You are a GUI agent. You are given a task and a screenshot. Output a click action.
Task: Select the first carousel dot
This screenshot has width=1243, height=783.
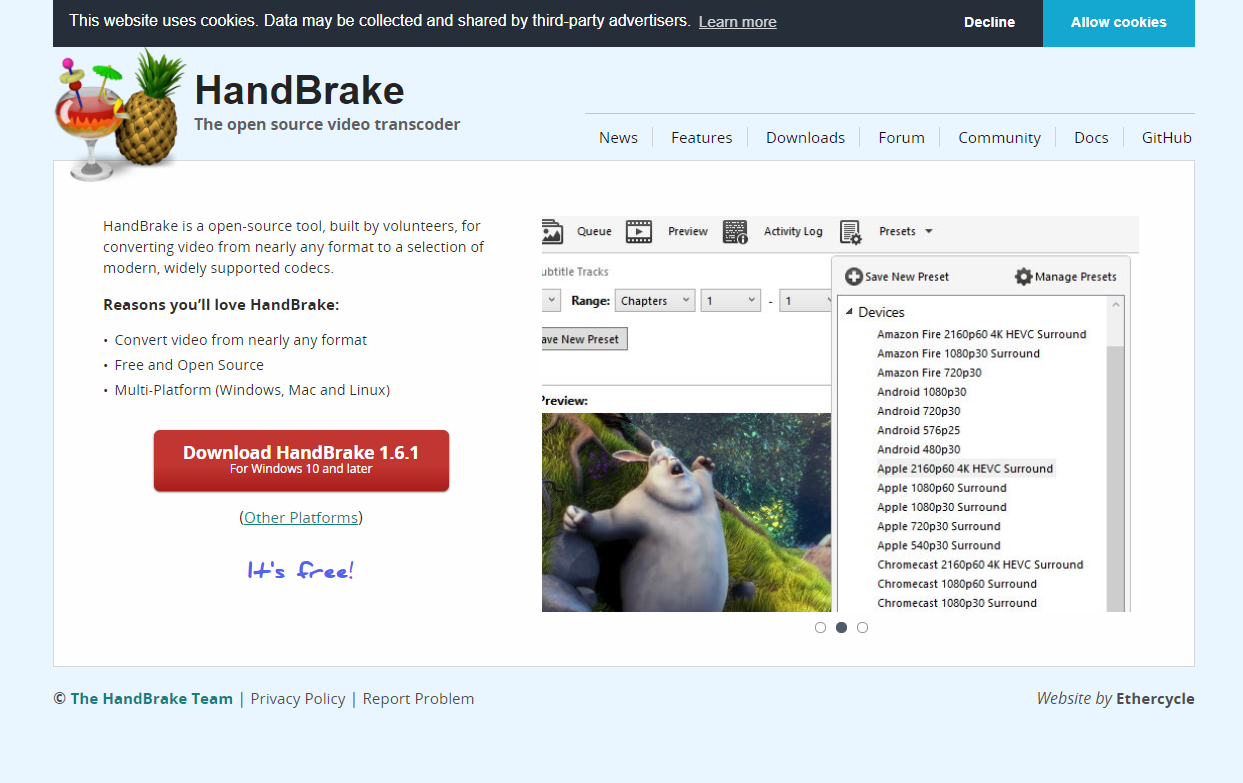point(820,628)
